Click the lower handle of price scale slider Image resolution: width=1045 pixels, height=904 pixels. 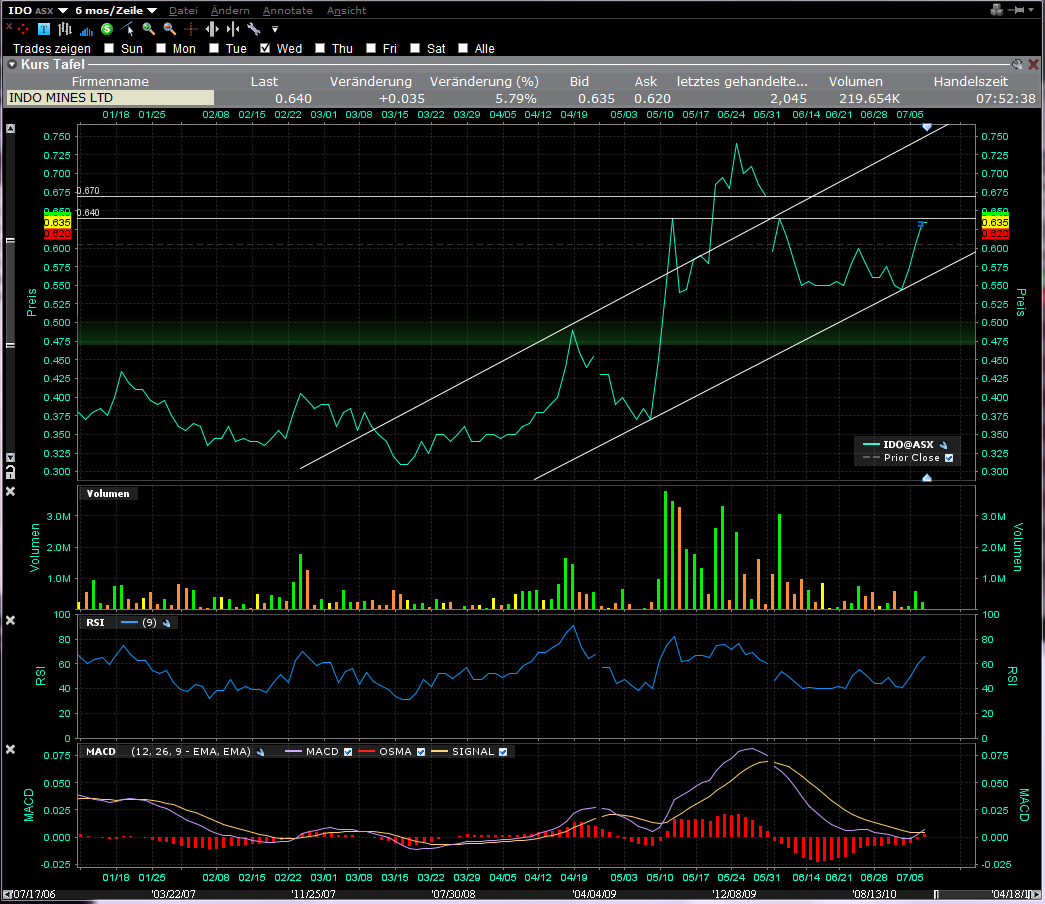(x=11, y=345)
